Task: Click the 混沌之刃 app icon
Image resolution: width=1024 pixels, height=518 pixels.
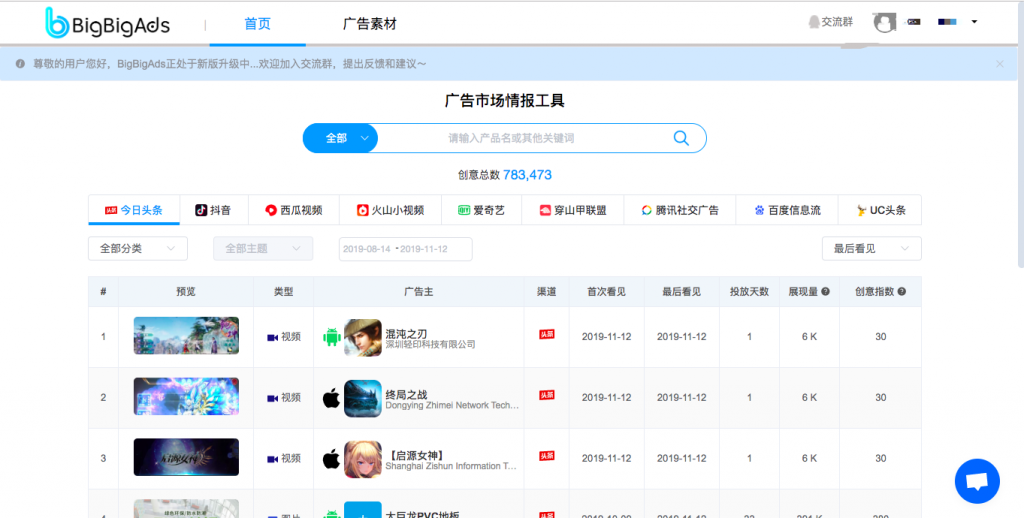Action: coord(362,337)
